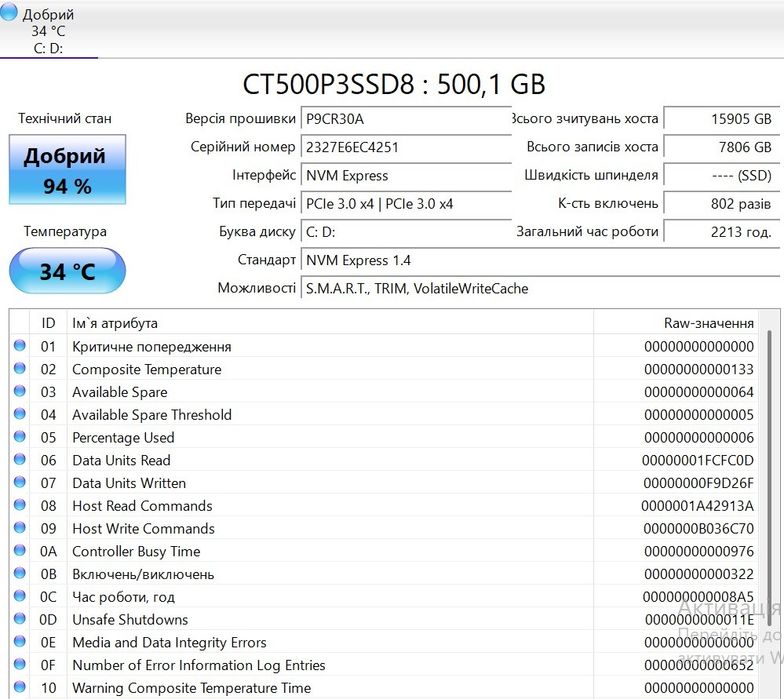This screenshot has height=699, width=784.
Task: Click raw value 00000000F9D26F
Action: point(698,484)
